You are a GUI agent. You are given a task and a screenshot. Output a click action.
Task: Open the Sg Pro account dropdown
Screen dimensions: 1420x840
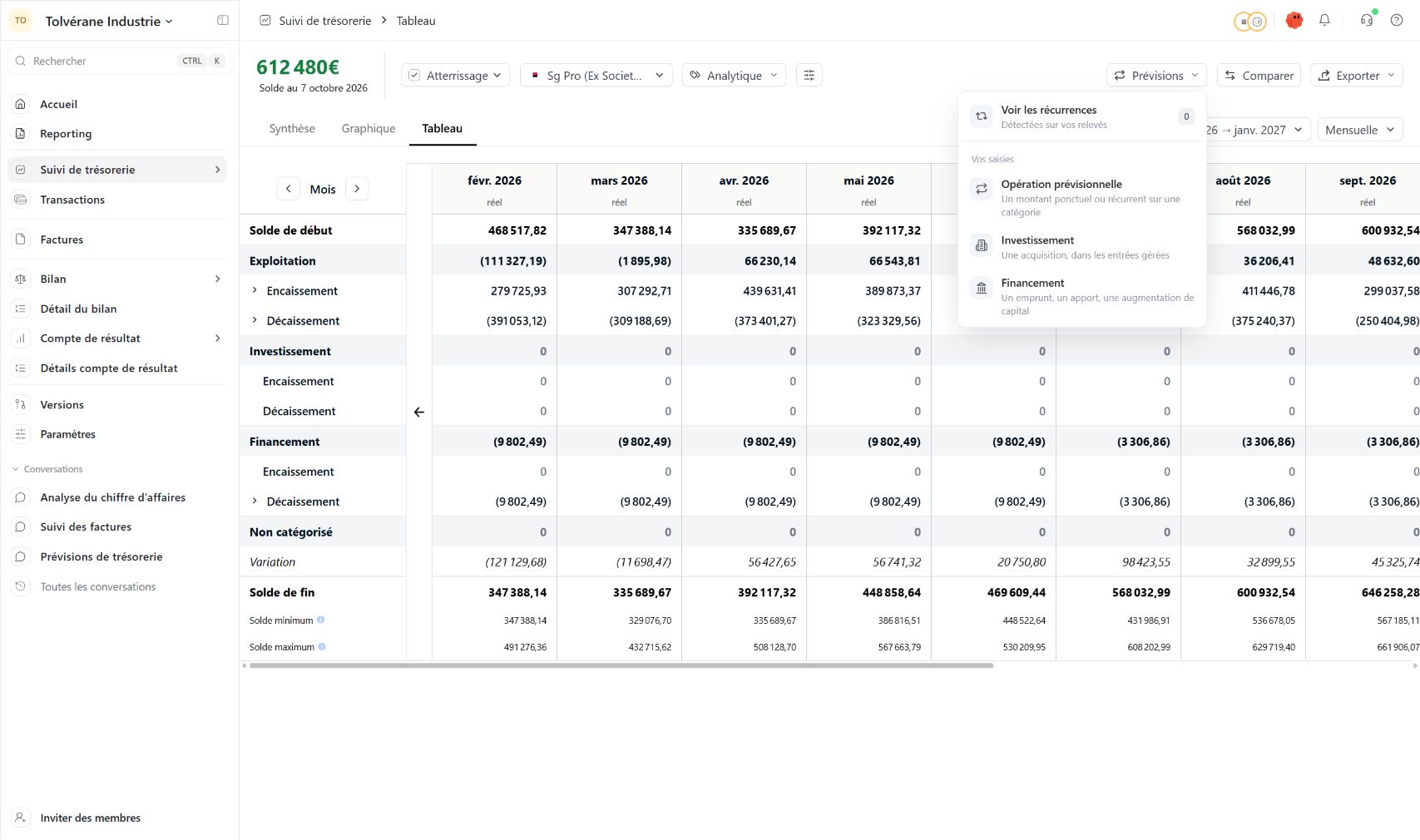tap(596, 76)
